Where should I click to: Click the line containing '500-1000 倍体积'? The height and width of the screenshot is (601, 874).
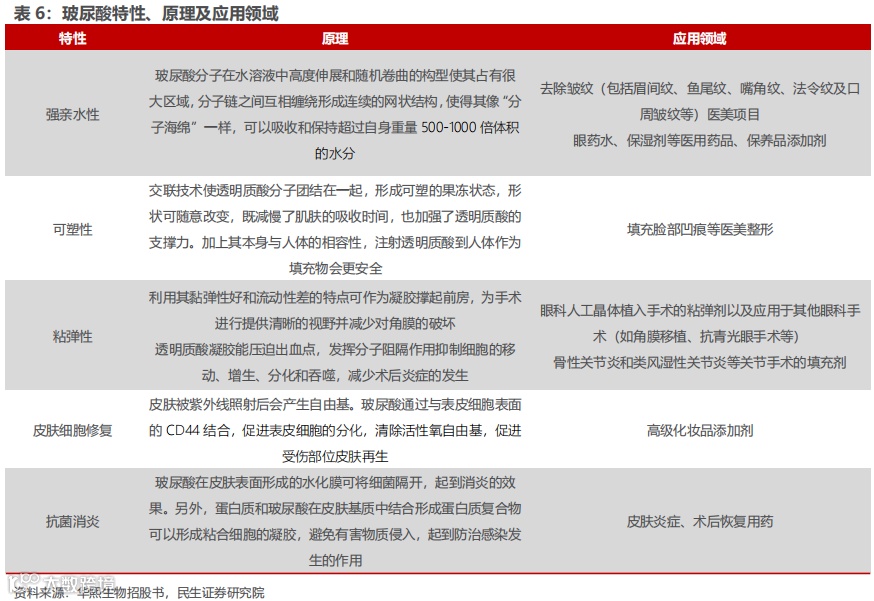click(335, 127)
